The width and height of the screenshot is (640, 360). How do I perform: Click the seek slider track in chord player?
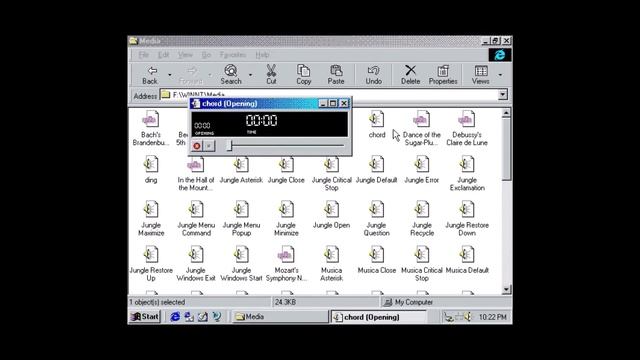pyautogui.click(x=288, y=145)
